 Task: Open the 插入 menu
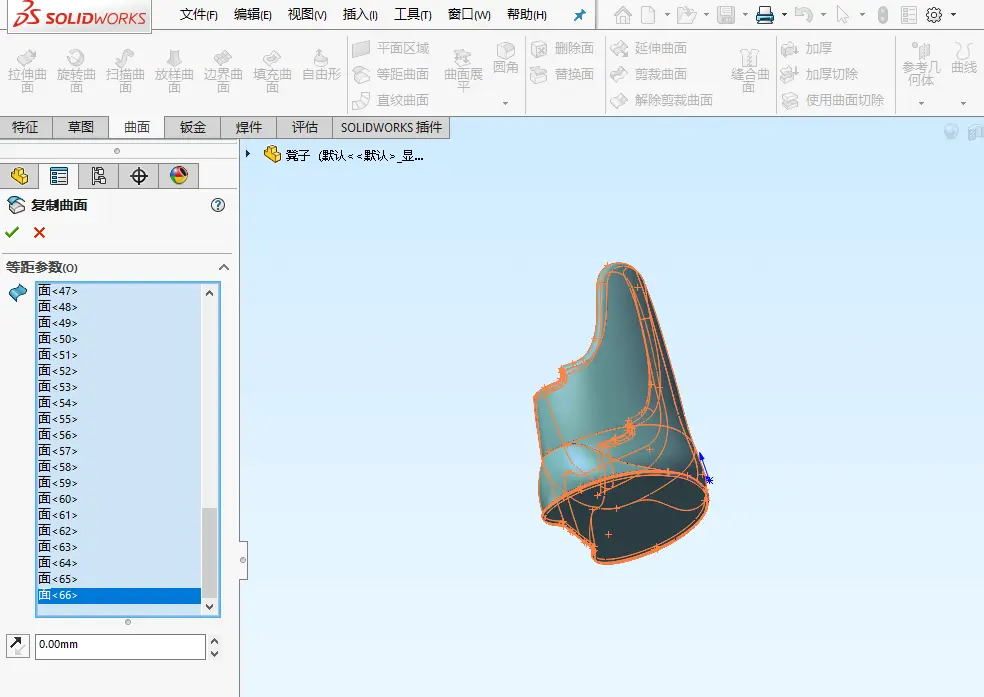(x=360, y=14)
